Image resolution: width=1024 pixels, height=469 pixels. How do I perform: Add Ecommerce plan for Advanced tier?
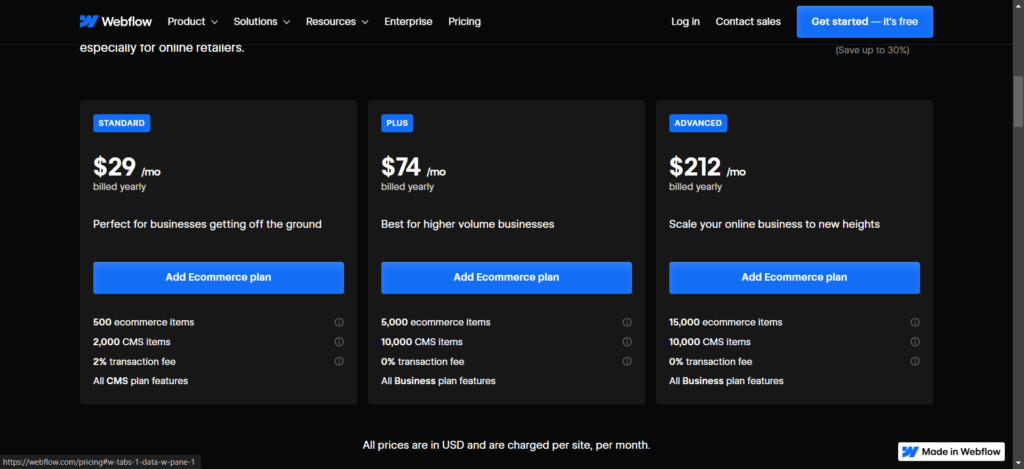(x=794, y=278)
